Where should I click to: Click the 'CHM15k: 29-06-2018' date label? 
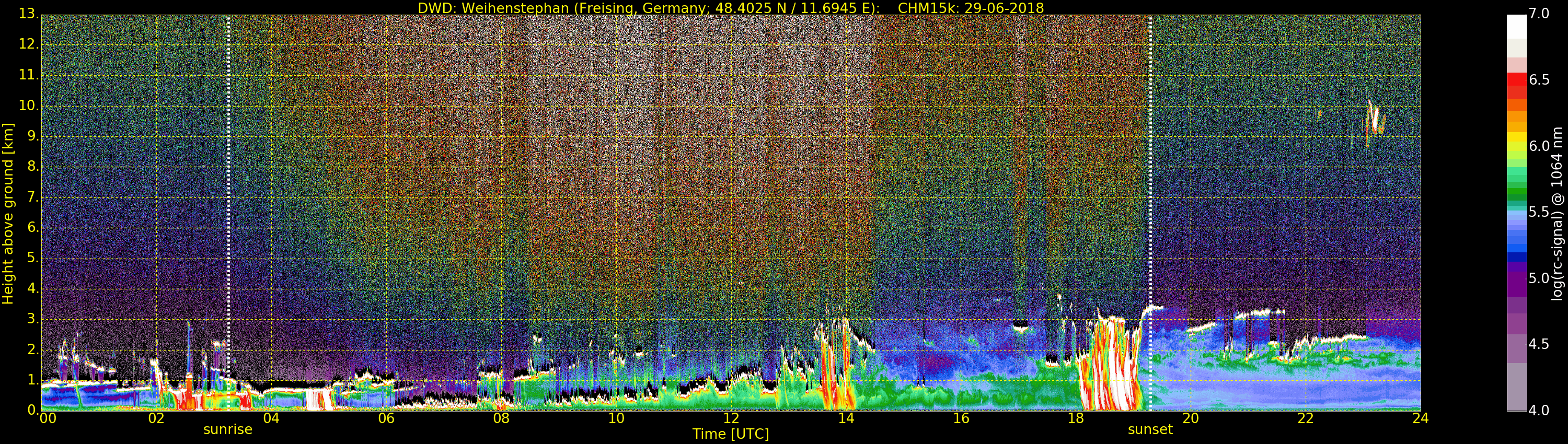(x=971, y=8)
